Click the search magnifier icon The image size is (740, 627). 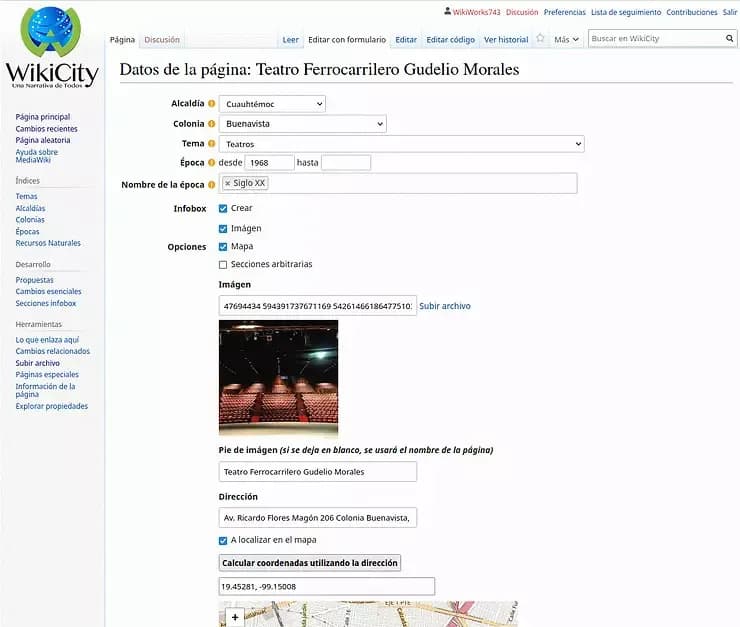729,39
